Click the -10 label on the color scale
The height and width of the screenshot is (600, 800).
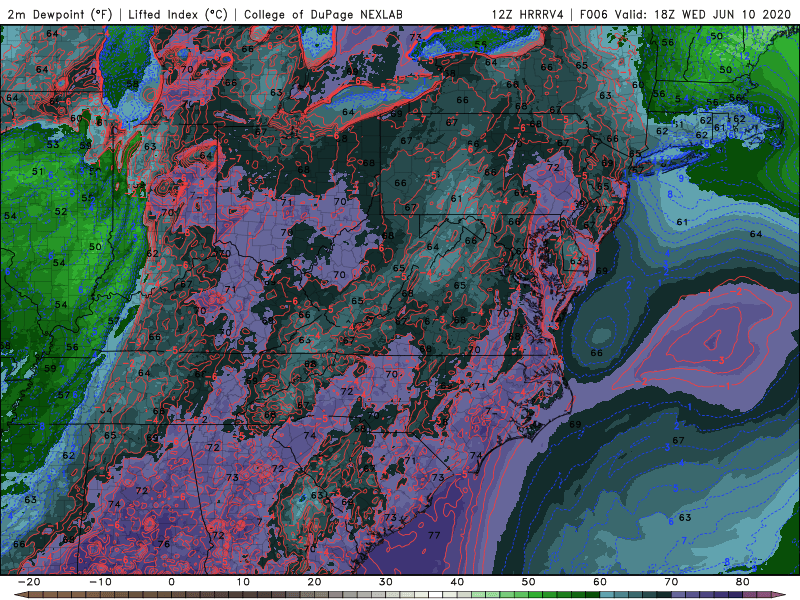[x=100, y=582]
